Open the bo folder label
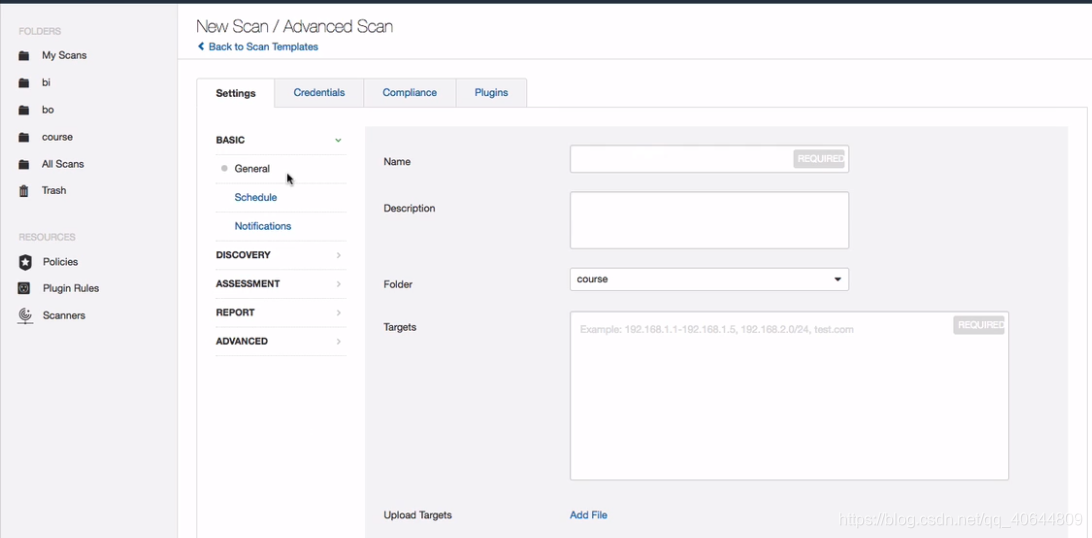Image resolution: width=1092 pixels, height=538 pixels. coord(47,110)
